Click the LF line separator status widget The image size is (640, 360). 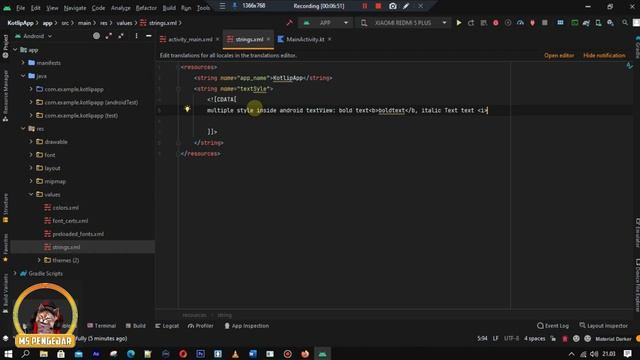click(496, 338)
